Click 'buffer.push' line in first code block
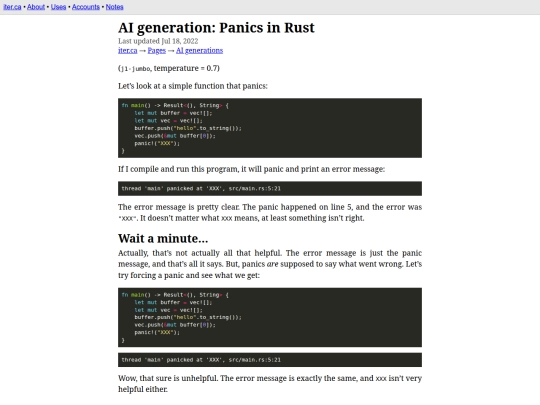 tap(188, 128)
